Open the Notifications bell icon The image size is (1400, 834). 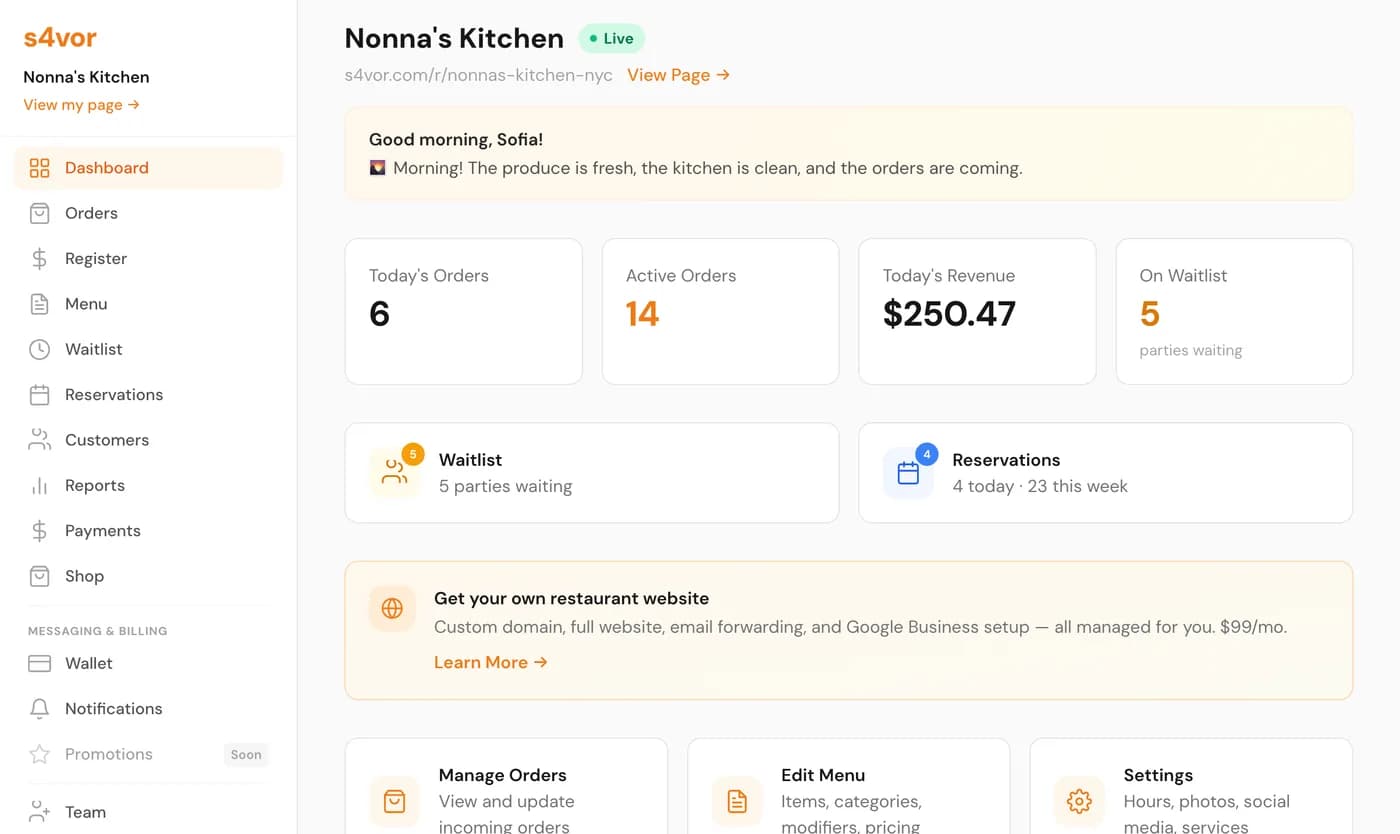(40, 708)
